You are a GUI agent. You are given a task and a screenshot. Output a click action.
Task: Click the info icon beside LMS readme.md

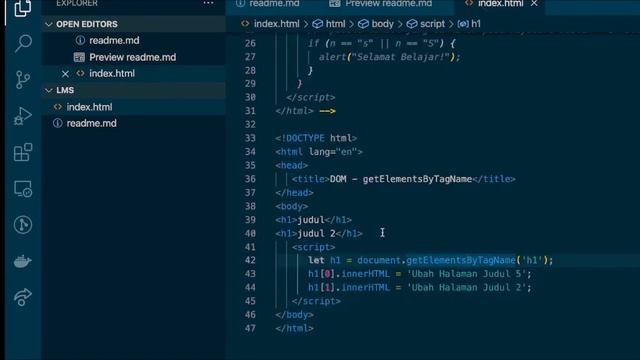click(x=58, y=123)
